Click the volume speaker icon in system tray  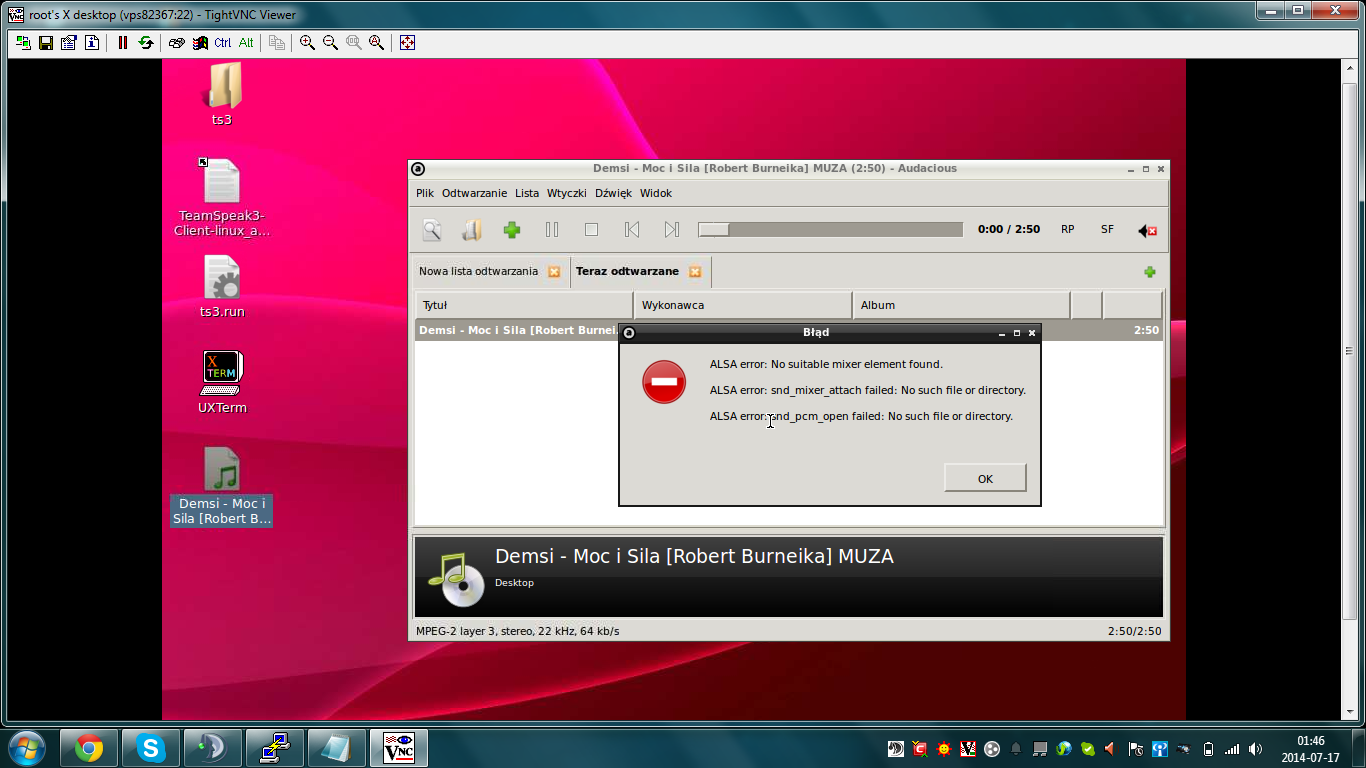point(1255,748)
